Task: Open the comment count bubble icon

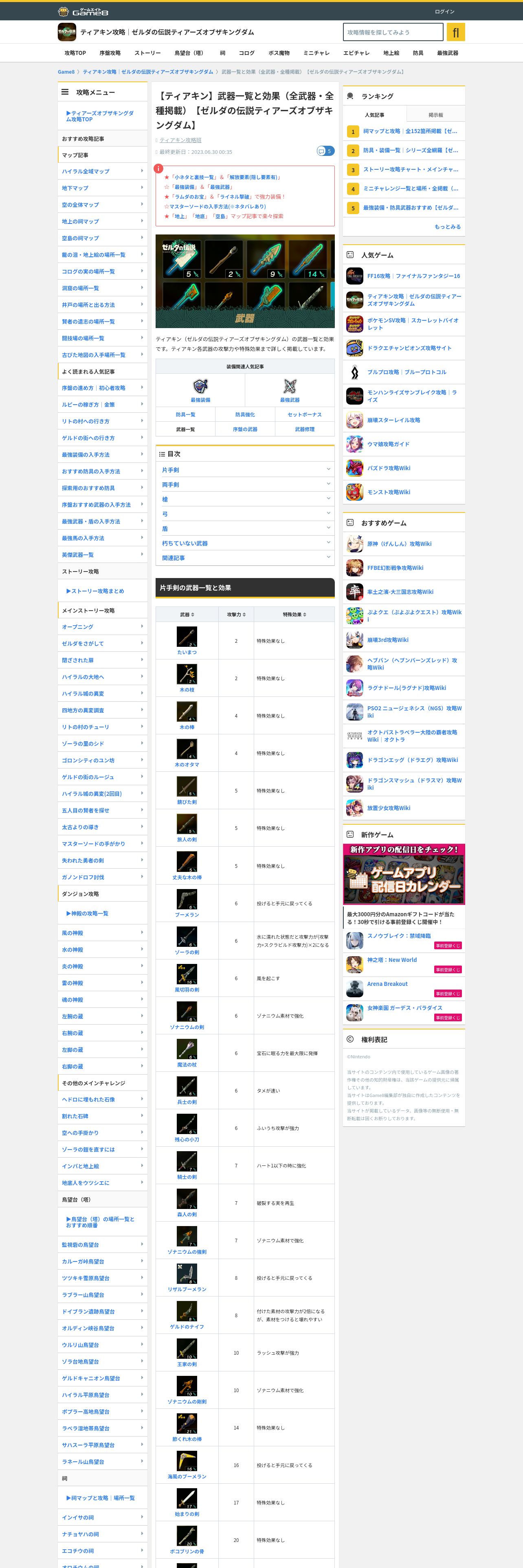Action: click(325, 151)
